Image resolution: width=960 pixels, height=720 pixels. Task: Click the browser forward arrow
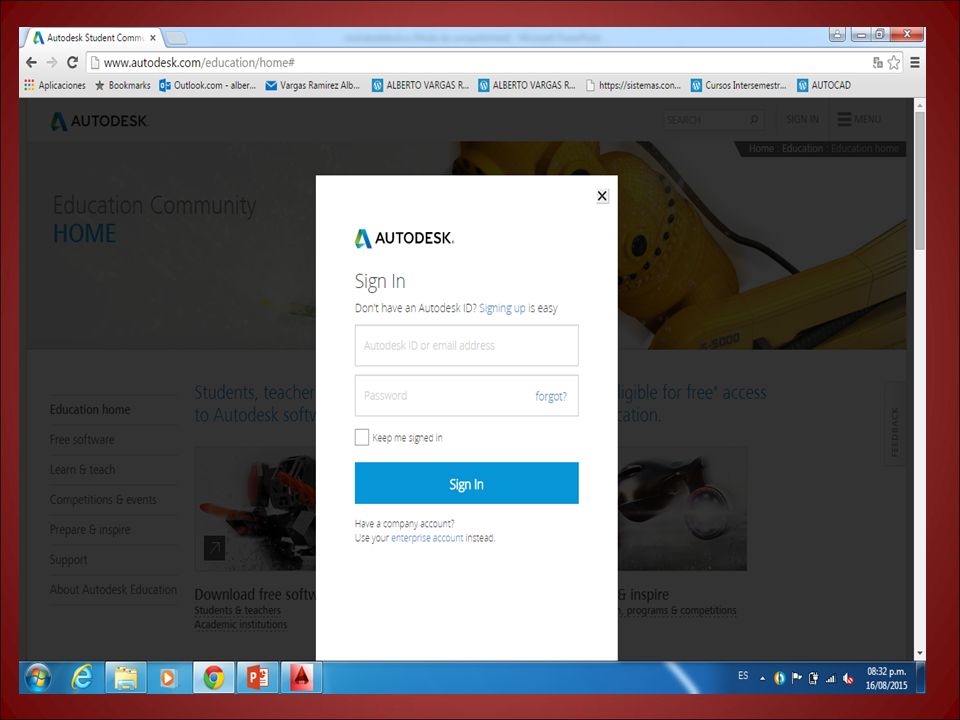coord(52,62)
